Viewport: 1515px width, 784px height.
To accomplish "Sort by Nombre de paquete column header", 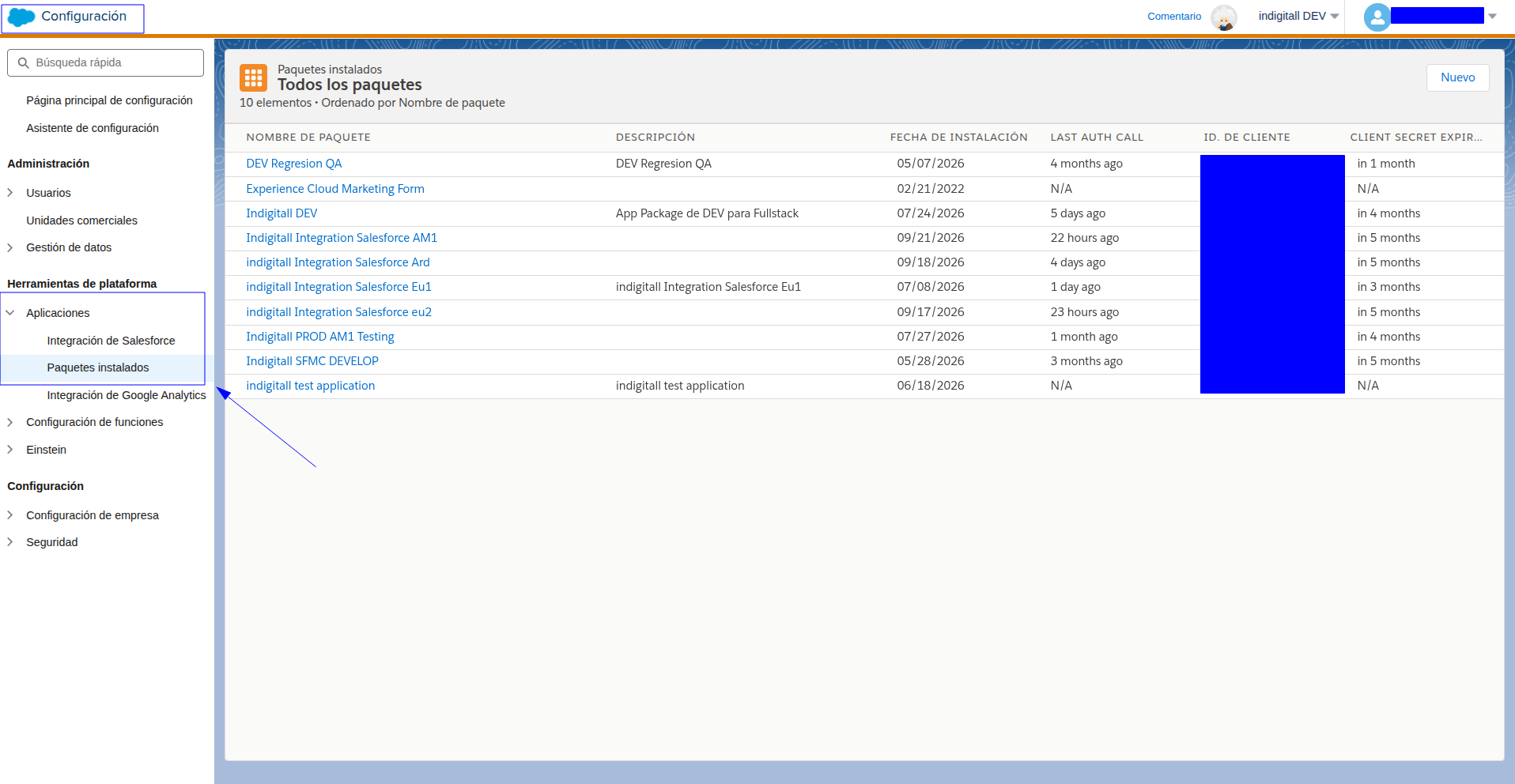I will coord(308,138).
